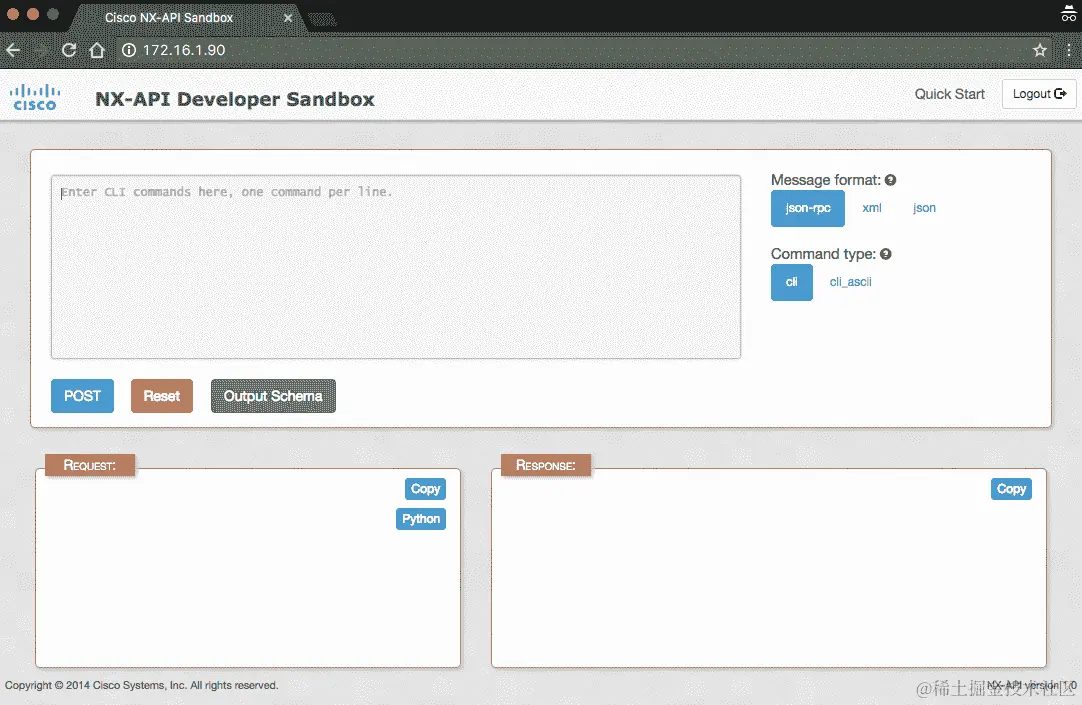Click the Response panel label
Viewport: 1082px width, 705px height.
pos(546,466)
